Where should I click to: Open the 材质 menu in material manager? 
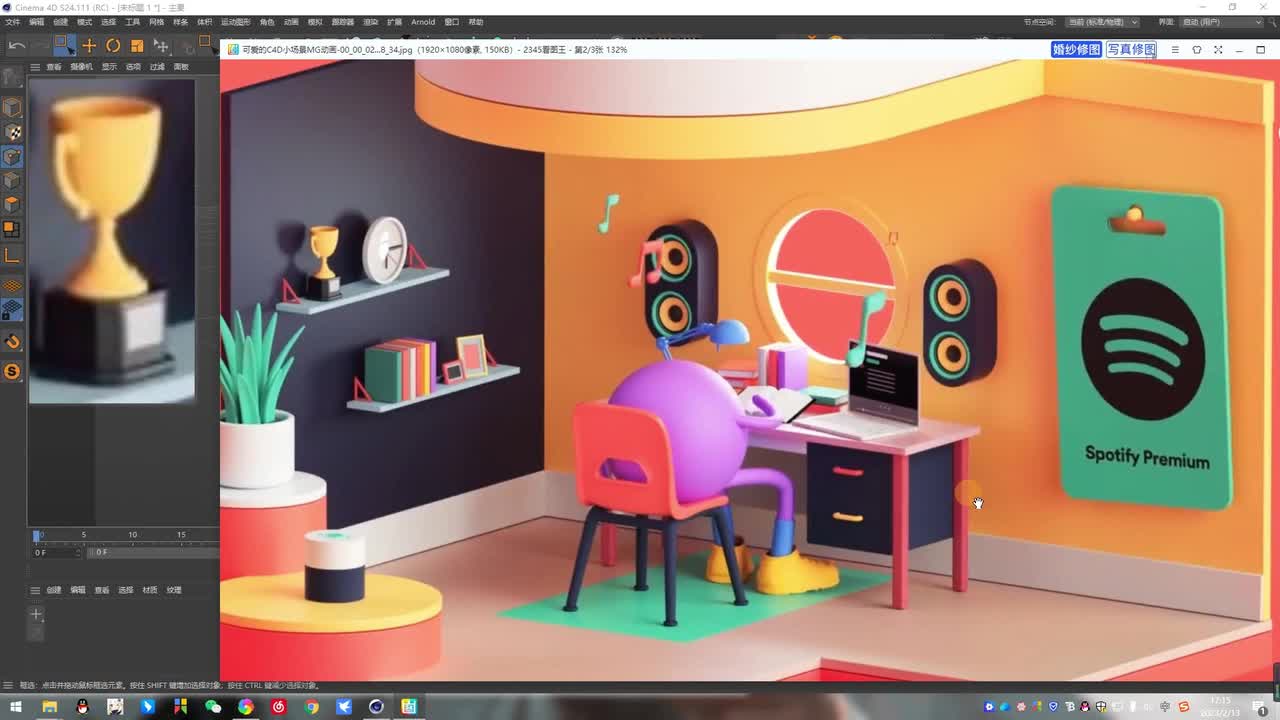[x=150, y=590]
